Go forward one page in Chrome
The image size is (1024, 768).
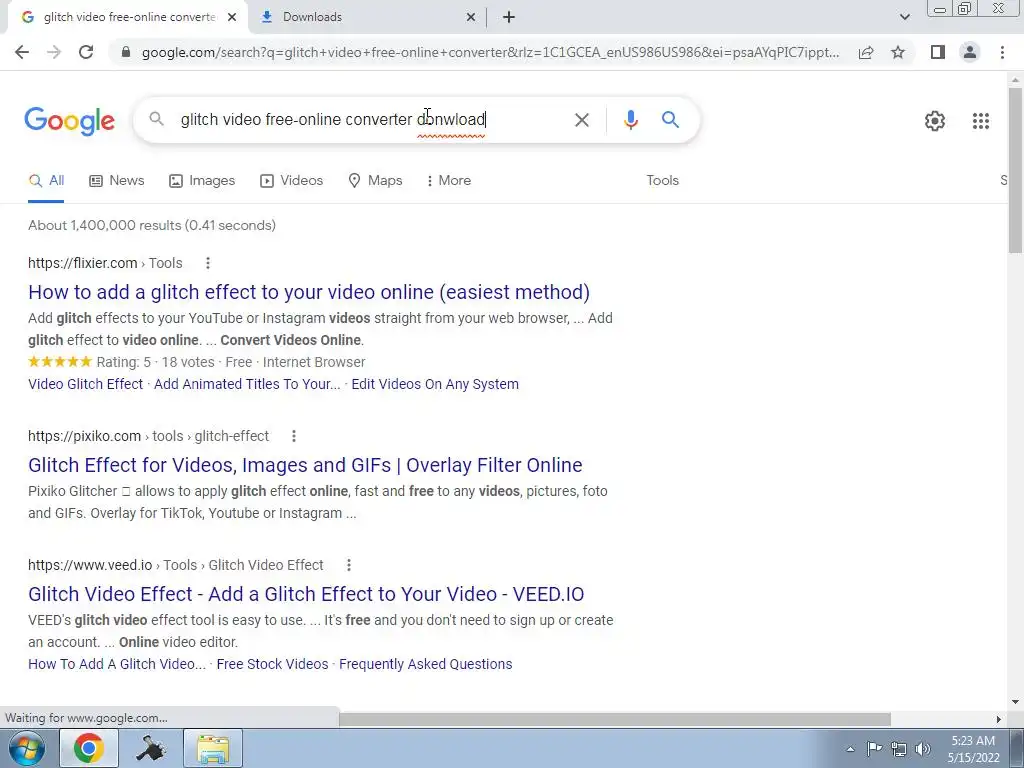[54, 52]
